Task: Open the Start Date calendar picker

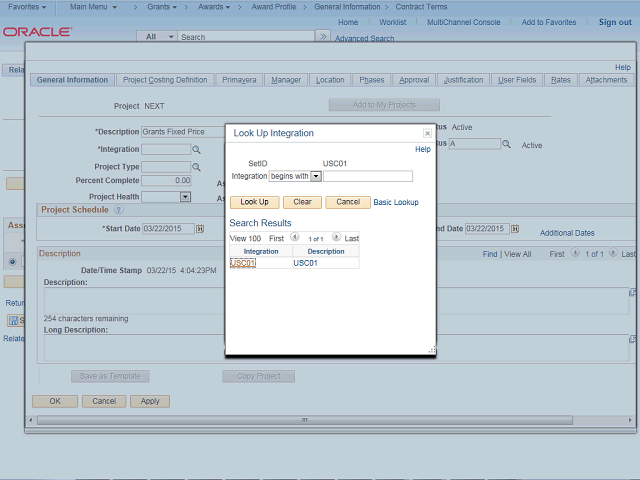Action: click(x=200, y=229)
